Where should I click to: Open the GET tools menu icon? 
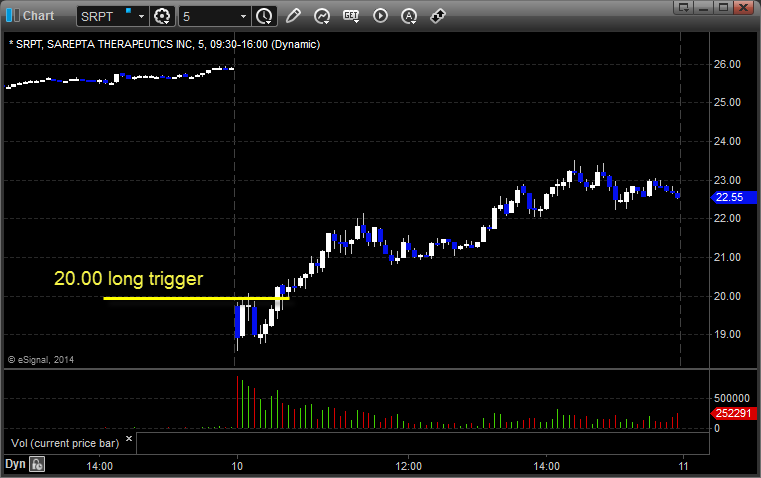click(x=351, y=16)
